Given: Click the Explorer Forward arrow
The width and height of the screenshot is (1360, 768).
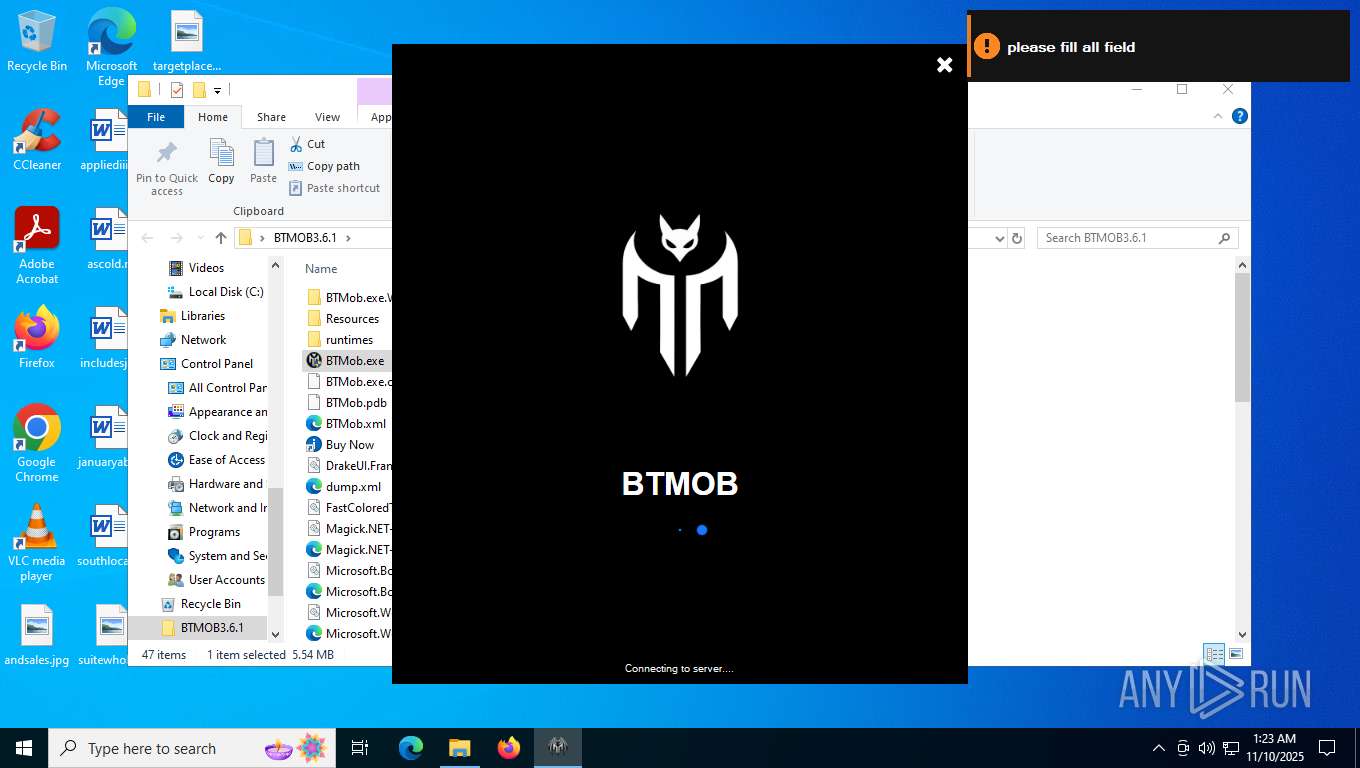Looking at the screenshot, I should (177, 238).
